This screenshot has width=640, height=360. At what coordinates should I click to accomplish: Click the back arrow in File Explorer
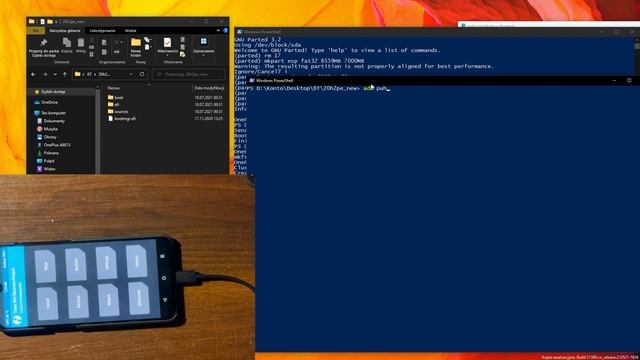(33, 74)
